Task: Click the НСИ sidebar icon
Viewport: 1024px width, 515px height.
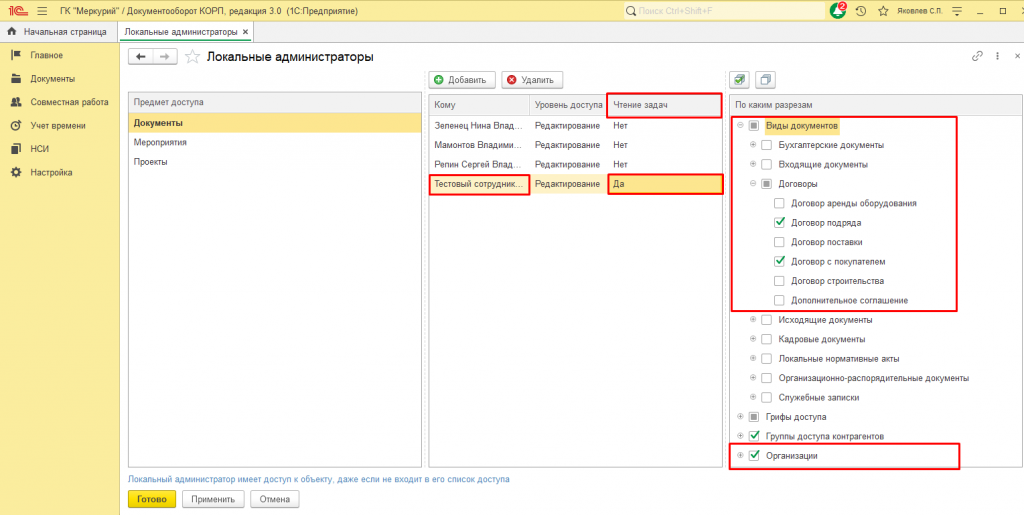Action: tap(16, 149)
